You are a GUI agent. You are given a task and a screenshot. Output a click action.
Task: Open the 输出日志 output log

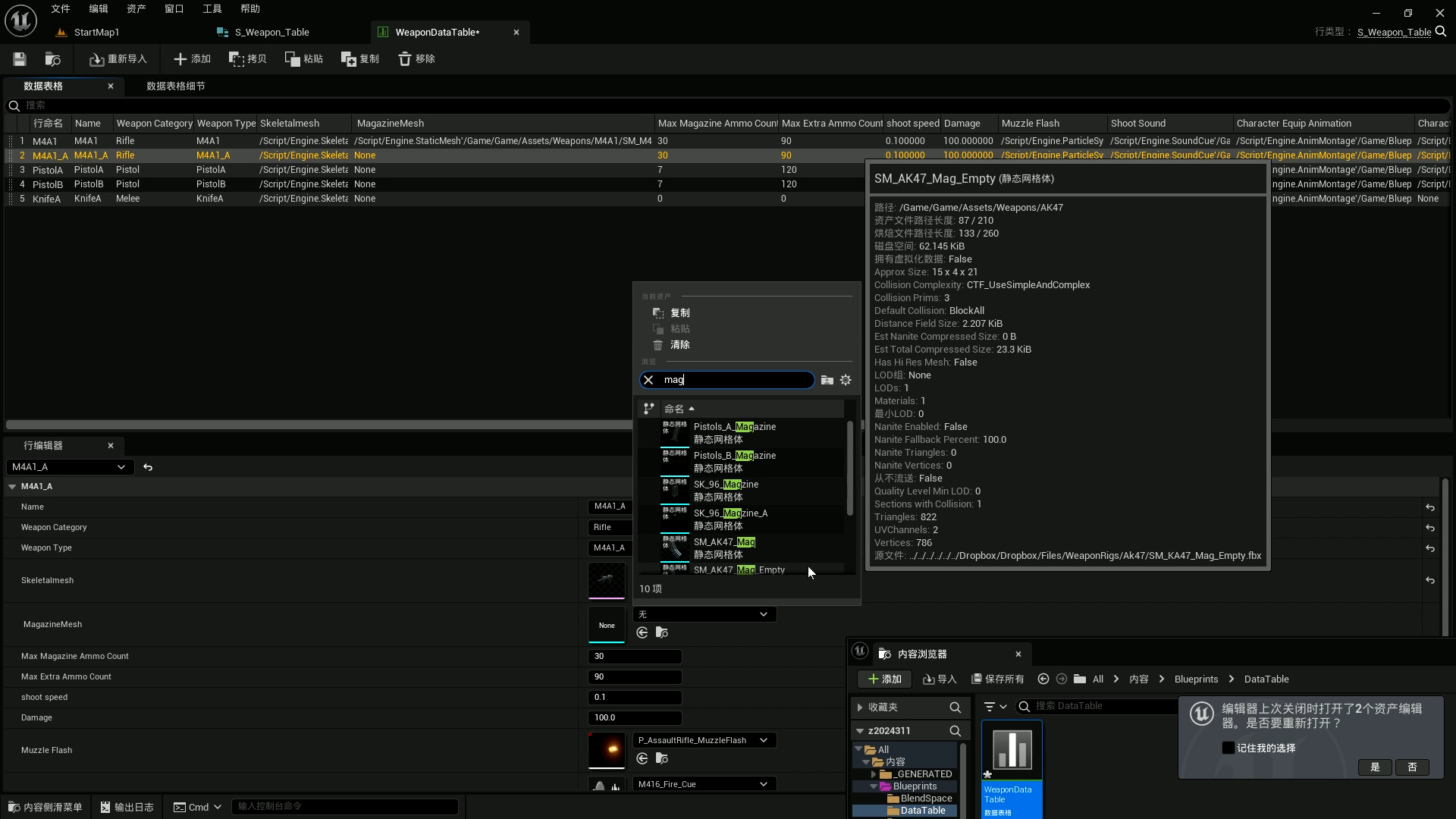tap(127, 807)
